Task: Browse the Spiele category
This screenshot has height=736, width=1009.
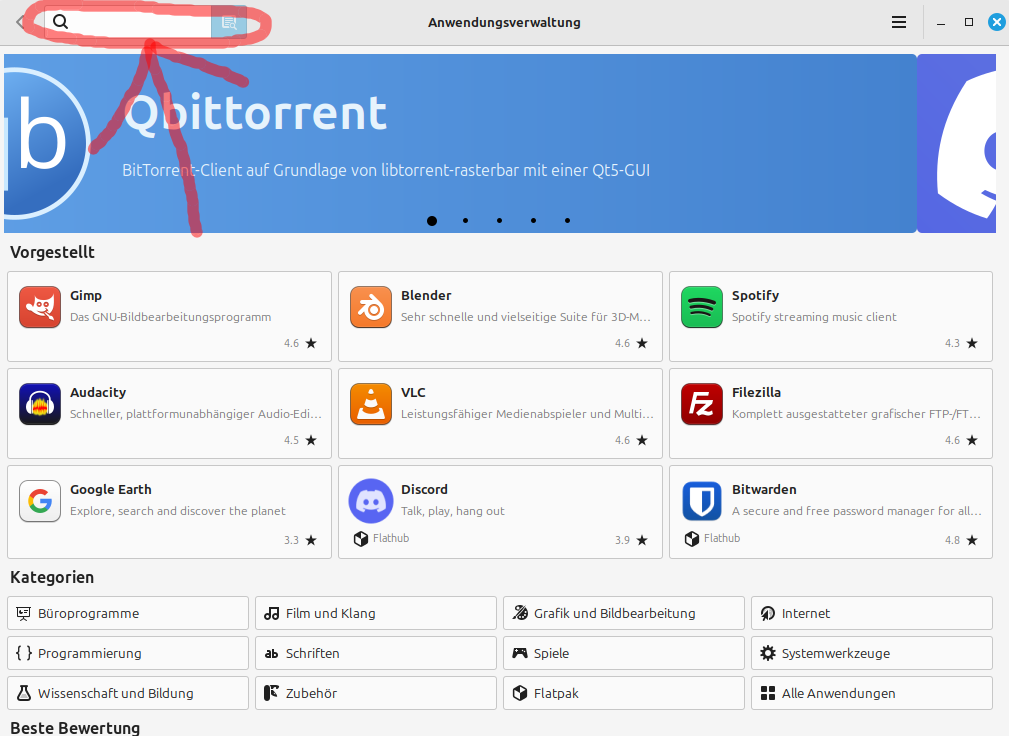Action: coord(624,653)
